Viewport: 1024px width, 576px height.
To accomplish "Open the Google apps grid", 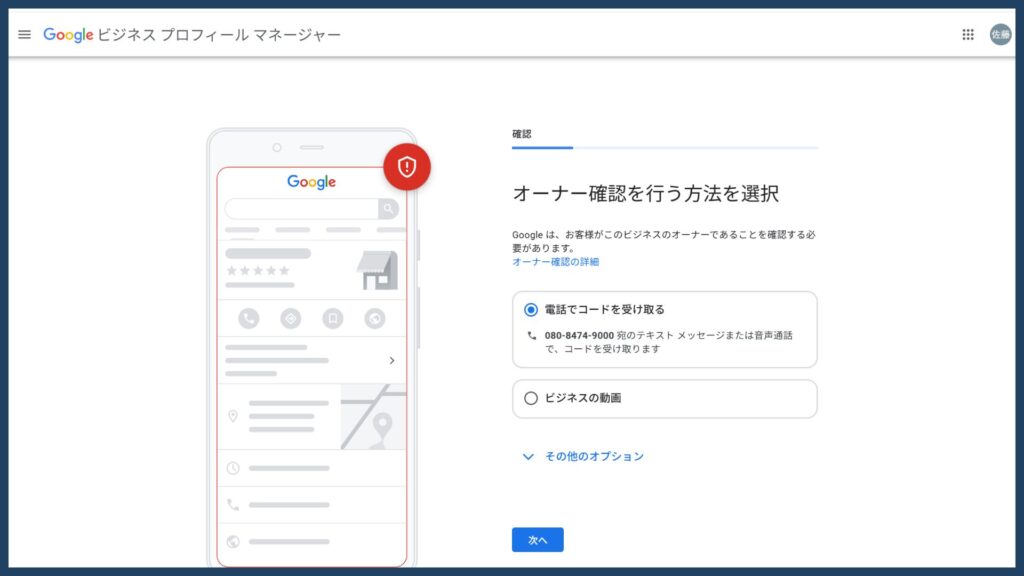I will point(968,35).
